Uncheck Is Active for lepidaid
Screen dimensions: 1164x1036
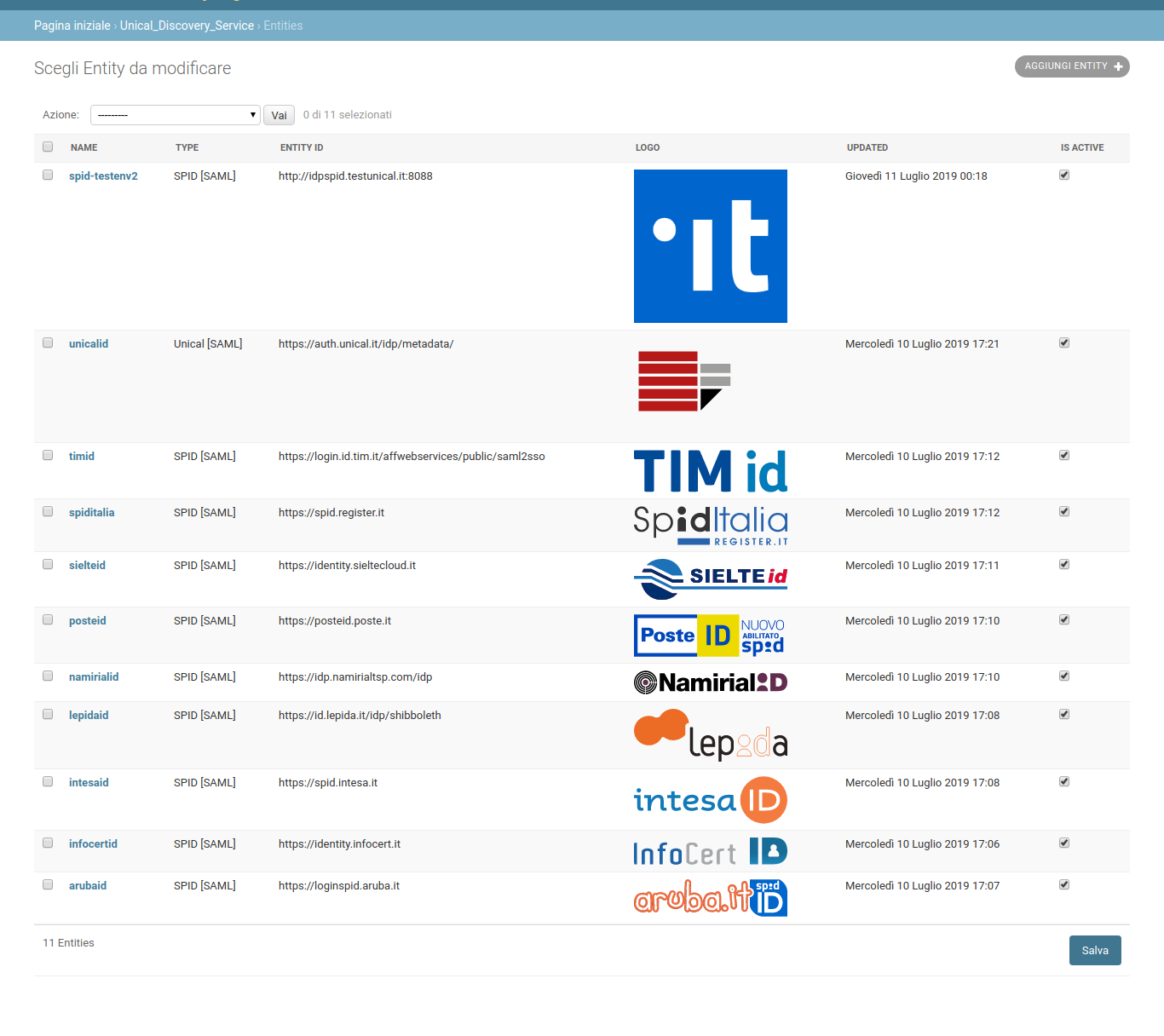pyautogui.click(x=1064, y=714)
